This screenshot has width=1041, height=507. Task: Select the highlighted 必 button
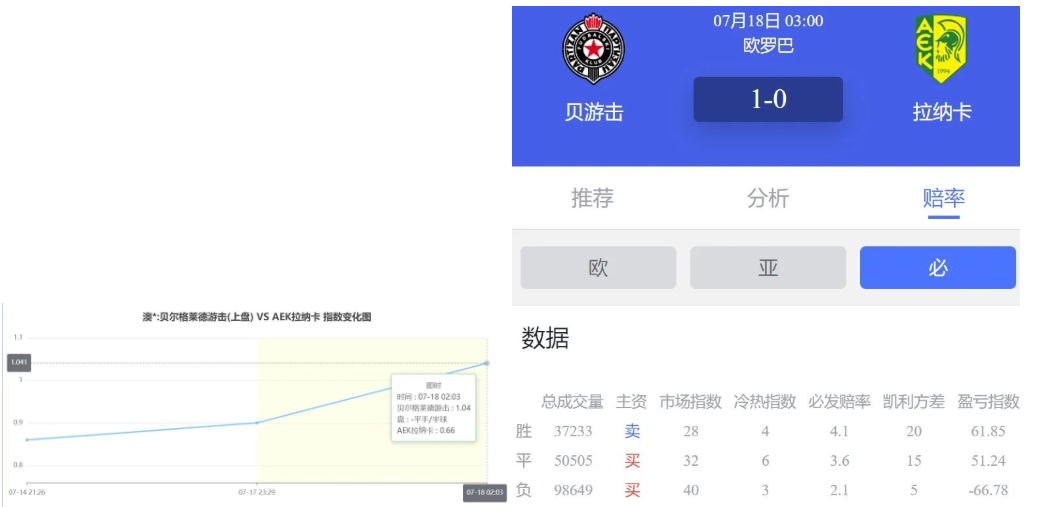[937, 268]
